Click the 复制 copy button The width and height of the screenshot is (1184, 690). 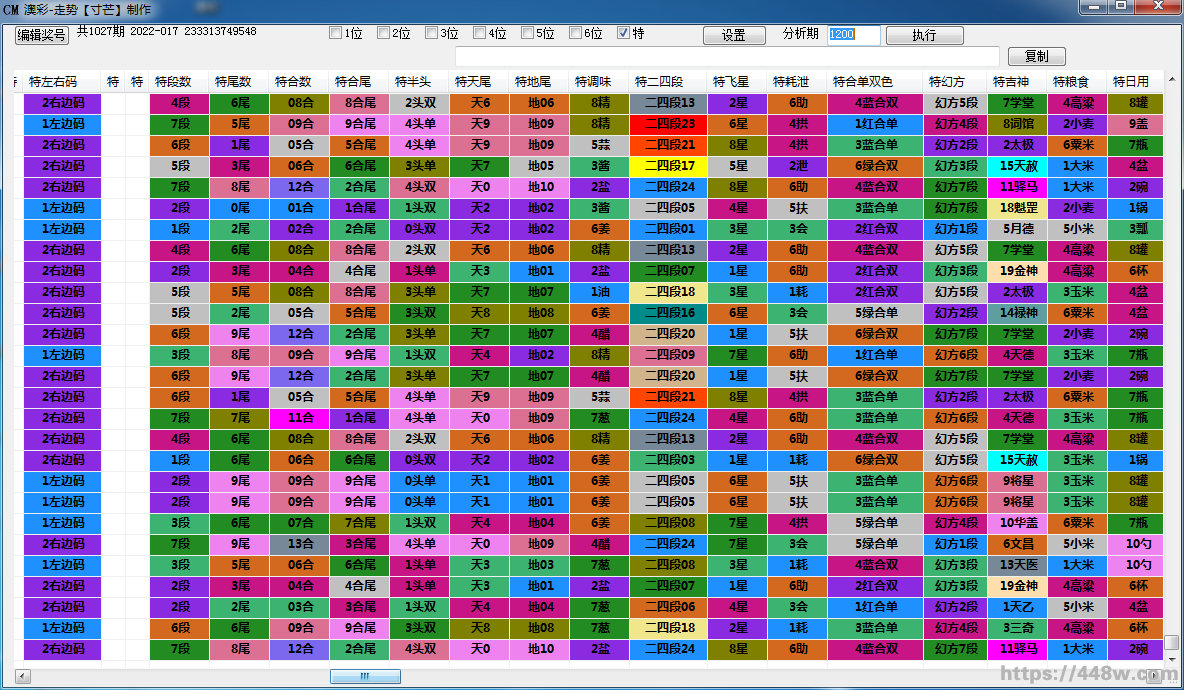tap(1036, 57)
